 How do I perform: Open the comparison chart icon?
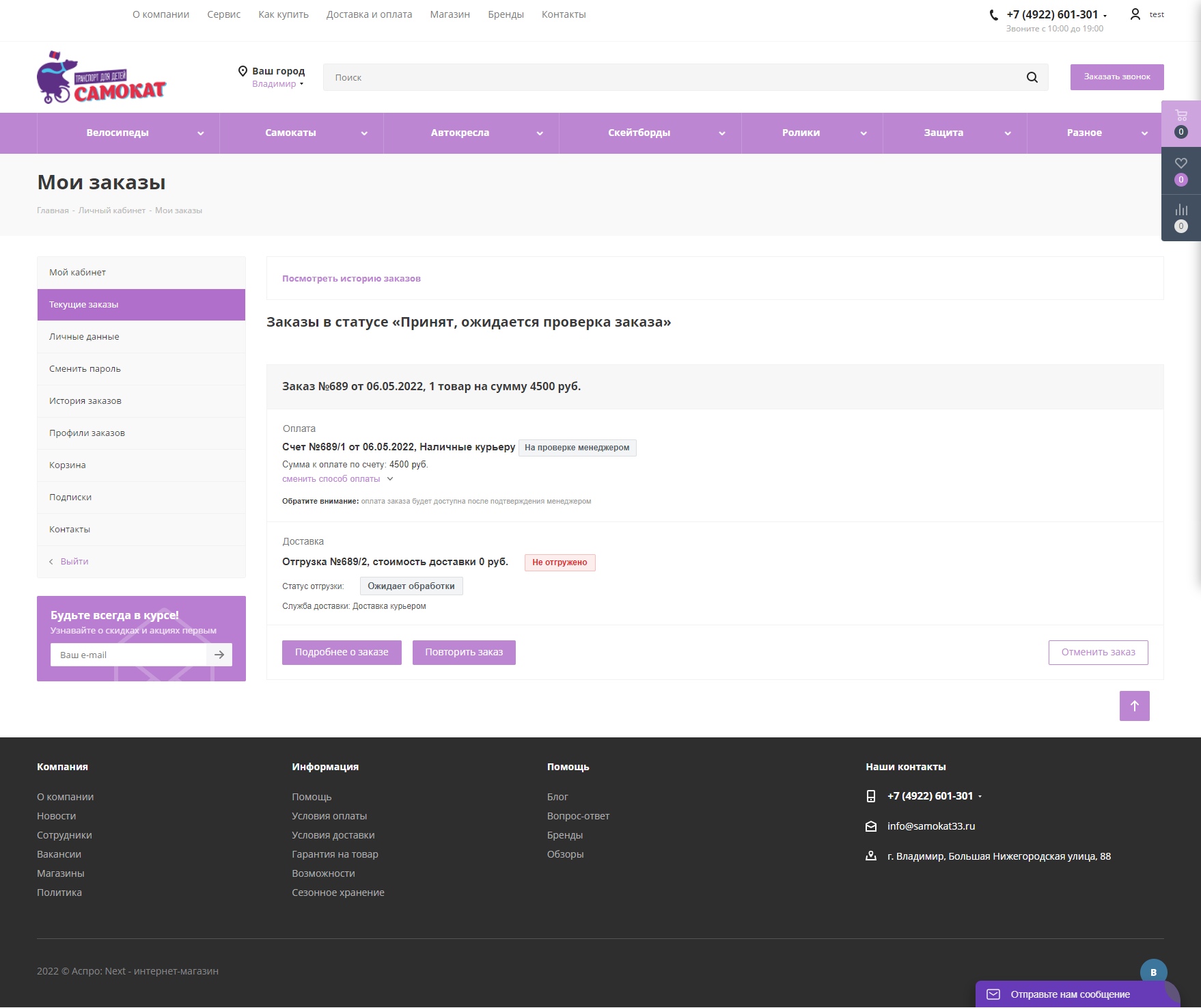1181,210
